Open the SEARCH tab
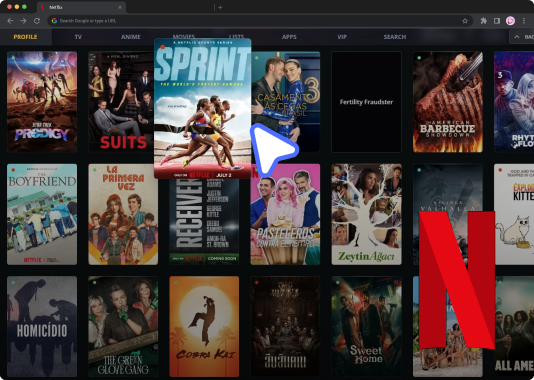Screen dimensions: 534x380 395,37
